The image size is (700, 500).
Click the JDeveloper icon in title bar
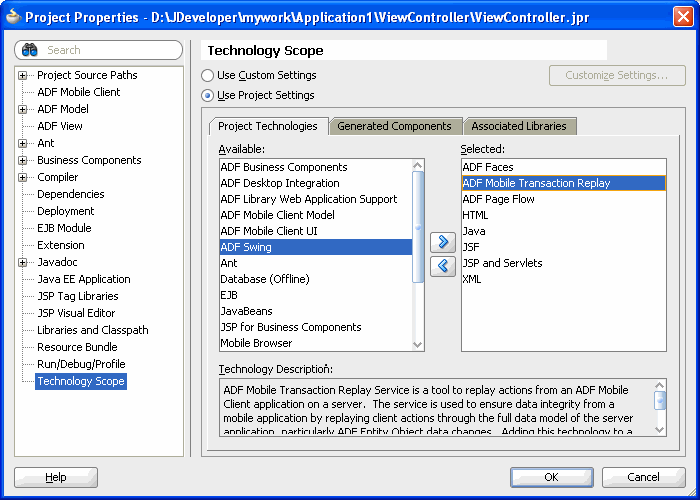click(x=13, y=17)
